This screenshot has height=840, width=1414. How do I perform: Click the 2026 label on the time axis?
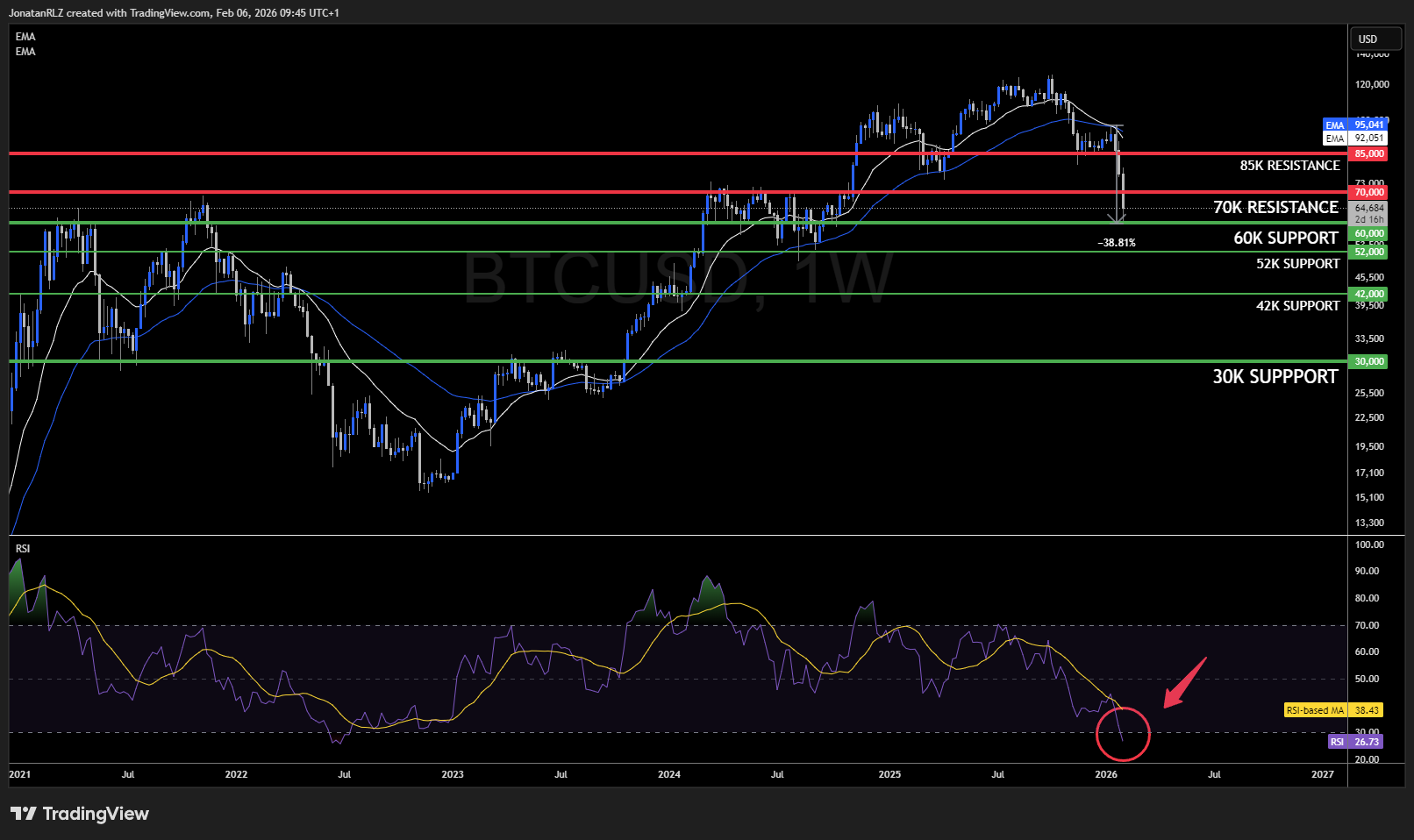pyautogui.click(x=1104, y=775)
